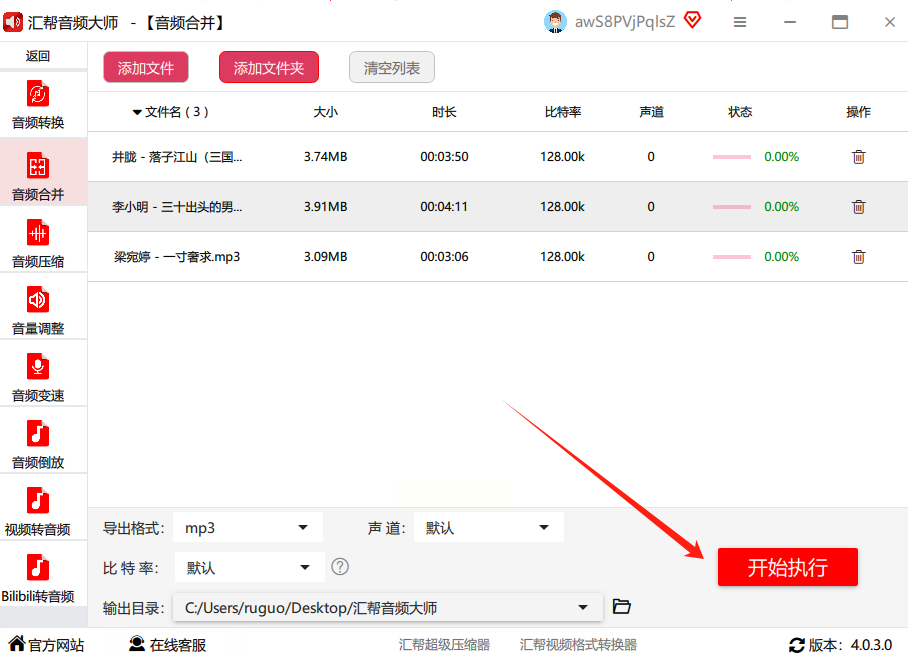Image resolution: width=908 pixels, height=656 pixels.
Task: Visit 官方网站 home link
Action: [x=46, y=644]
